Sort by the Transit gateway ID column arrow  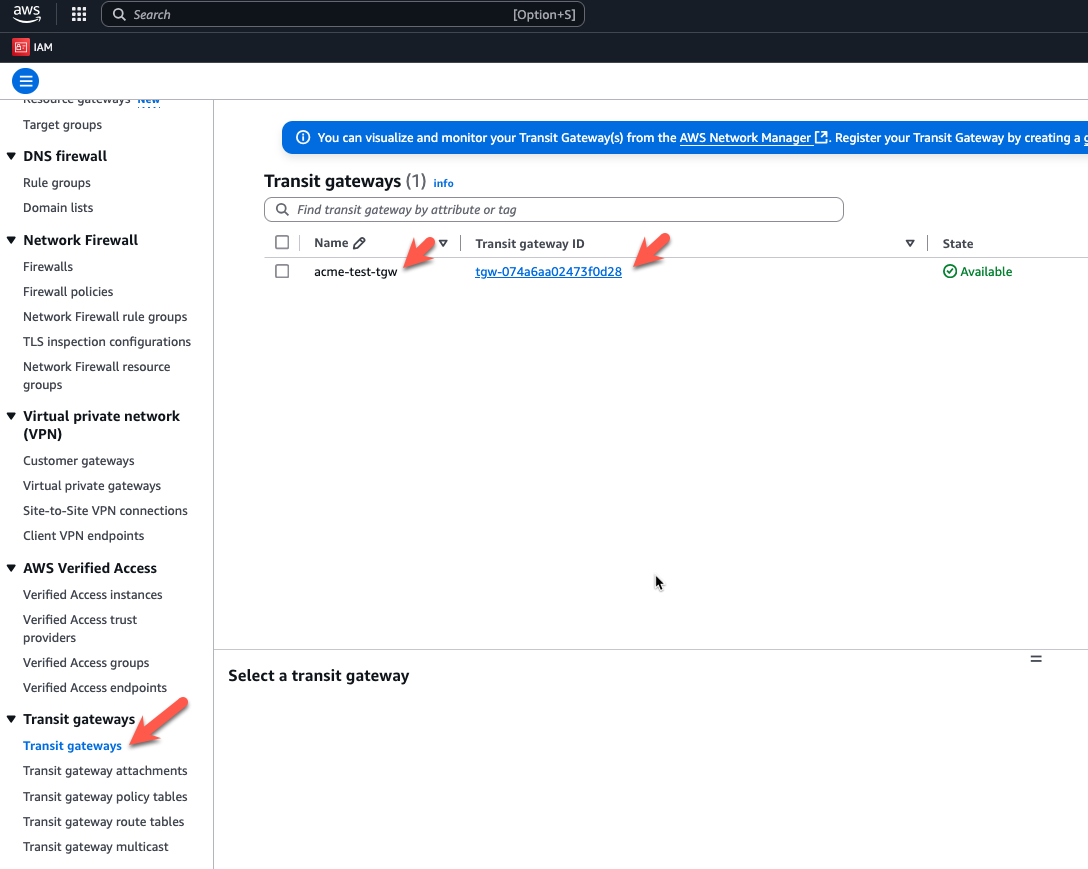tap(910, 243)
